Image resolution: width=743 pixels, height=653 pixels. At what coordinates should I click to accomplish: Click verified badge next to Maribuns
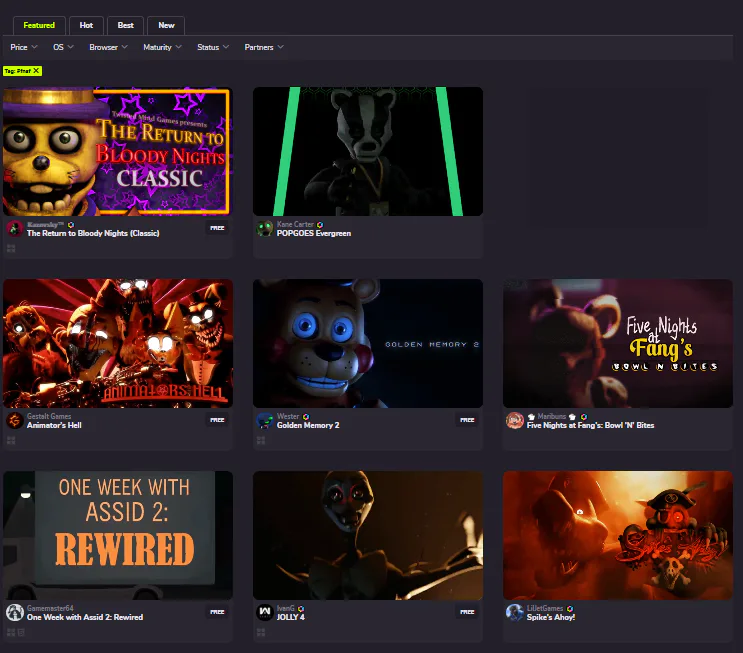584,417
